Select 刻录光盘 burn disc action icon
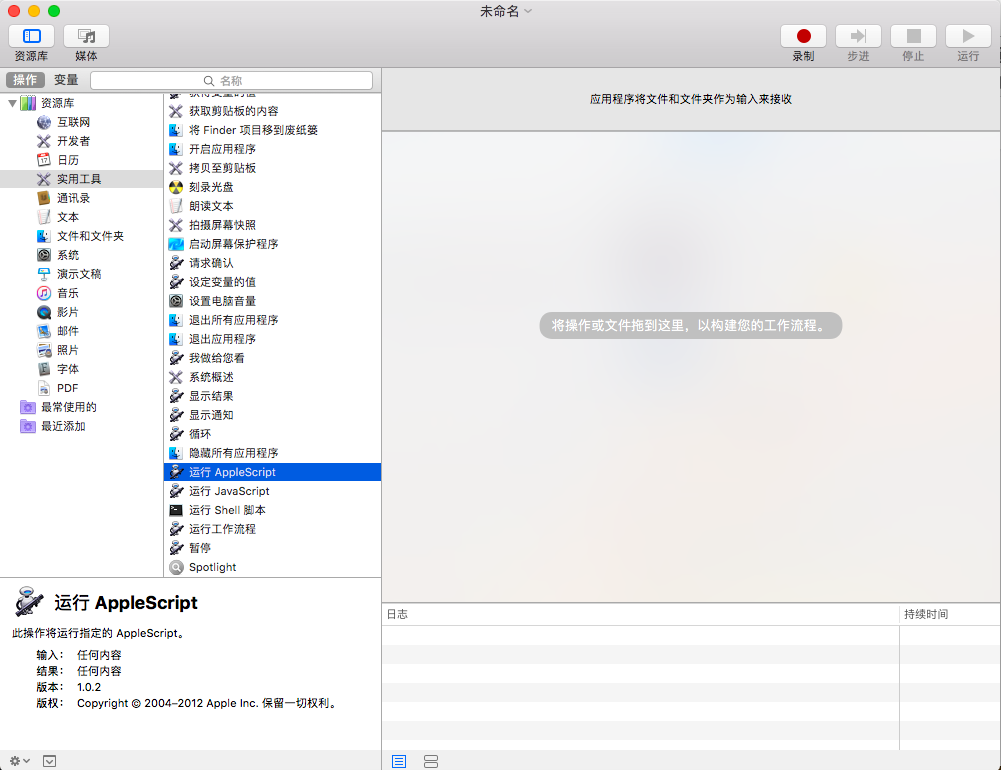 point(176,187)
